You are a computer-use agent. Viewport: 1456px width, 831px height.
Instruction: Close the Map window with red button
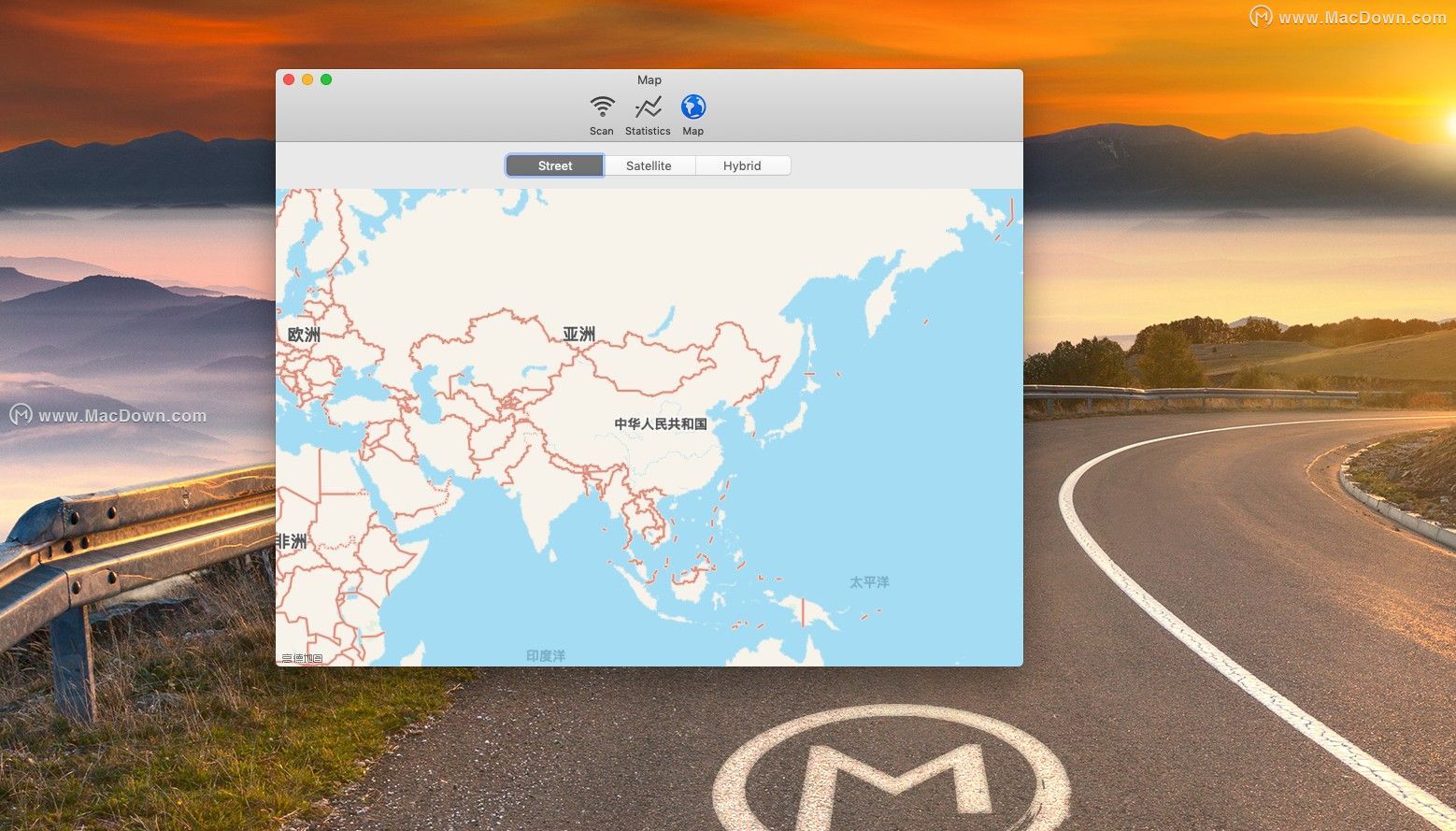[289, 79]
